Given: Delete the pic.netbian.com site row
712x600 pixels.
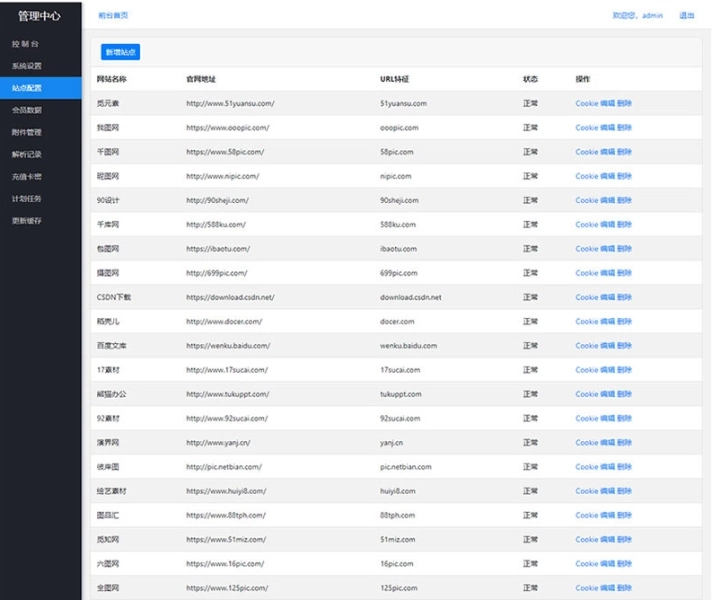Looking at the screenshot, I should click(x=624, y=467).
